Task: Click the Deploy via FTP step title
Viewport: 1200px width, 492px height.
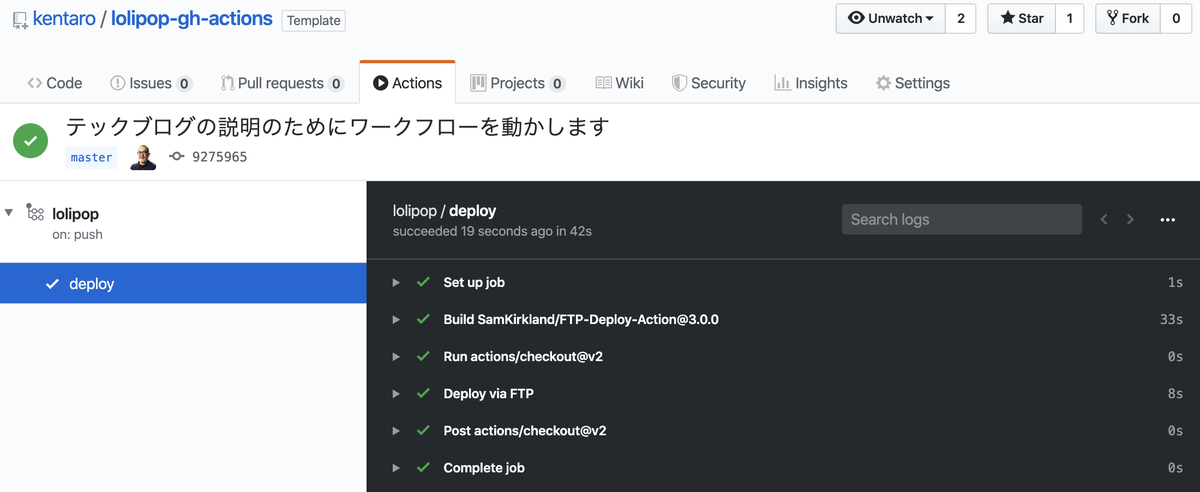Action: coord(488,394)
